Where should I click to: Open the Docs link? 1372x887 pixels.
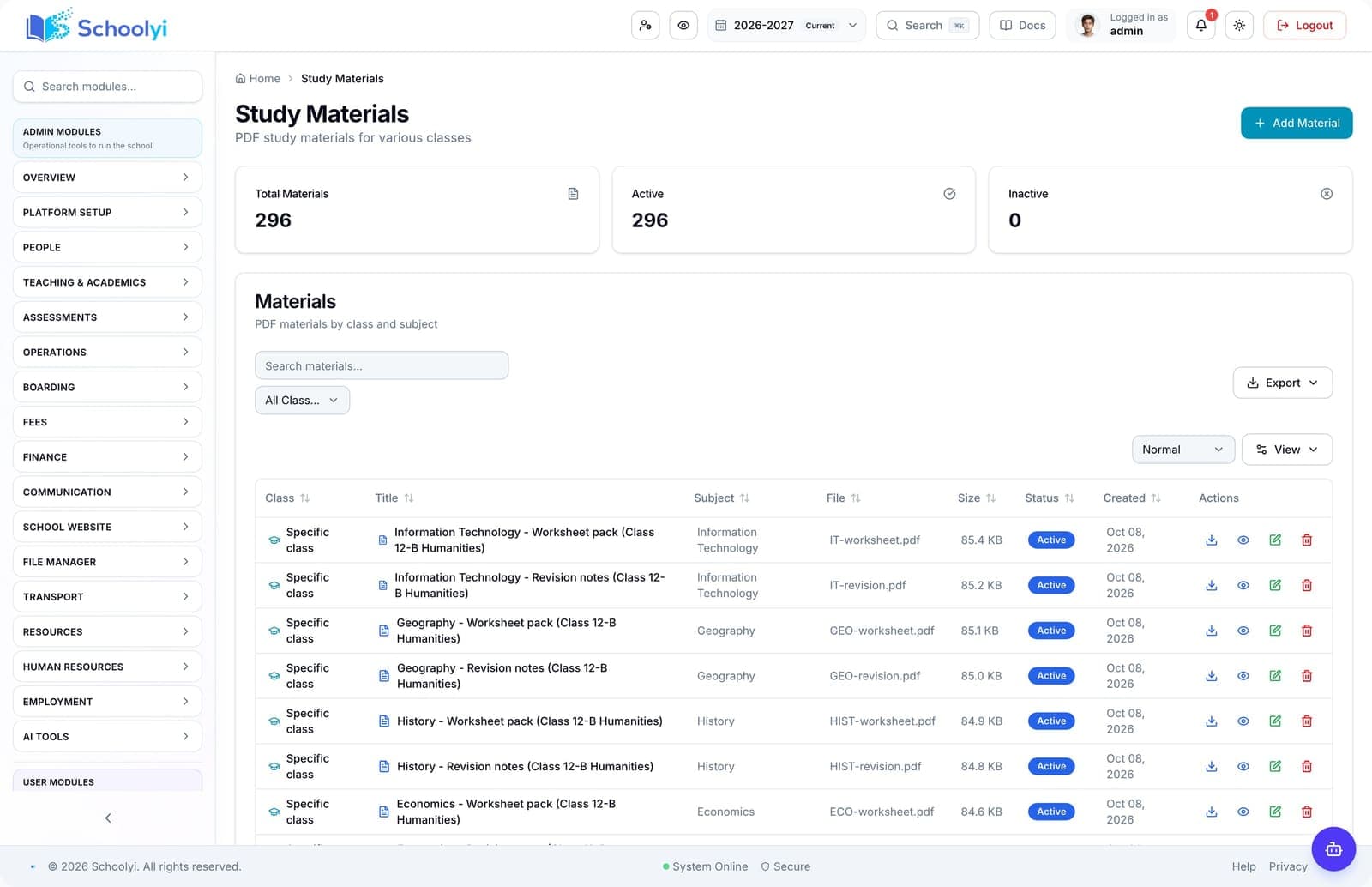pyautogui.click(x=1022, y=26)
